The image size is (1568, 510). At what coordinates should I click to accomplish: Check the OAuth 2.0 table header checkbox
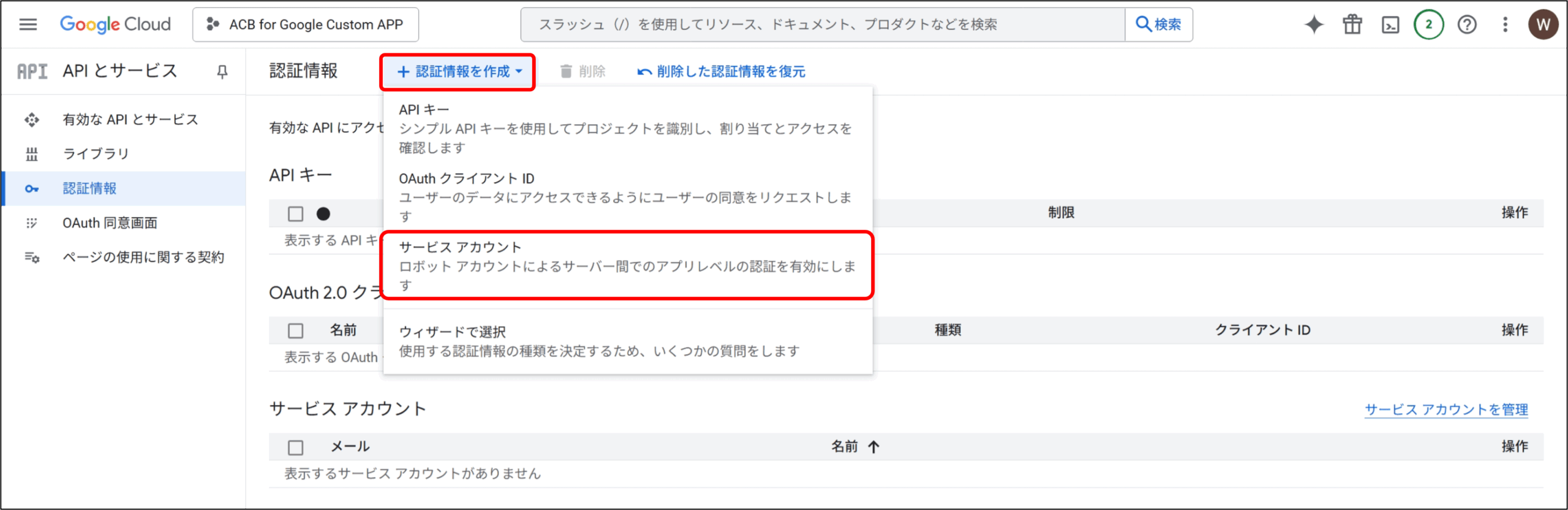296,330
